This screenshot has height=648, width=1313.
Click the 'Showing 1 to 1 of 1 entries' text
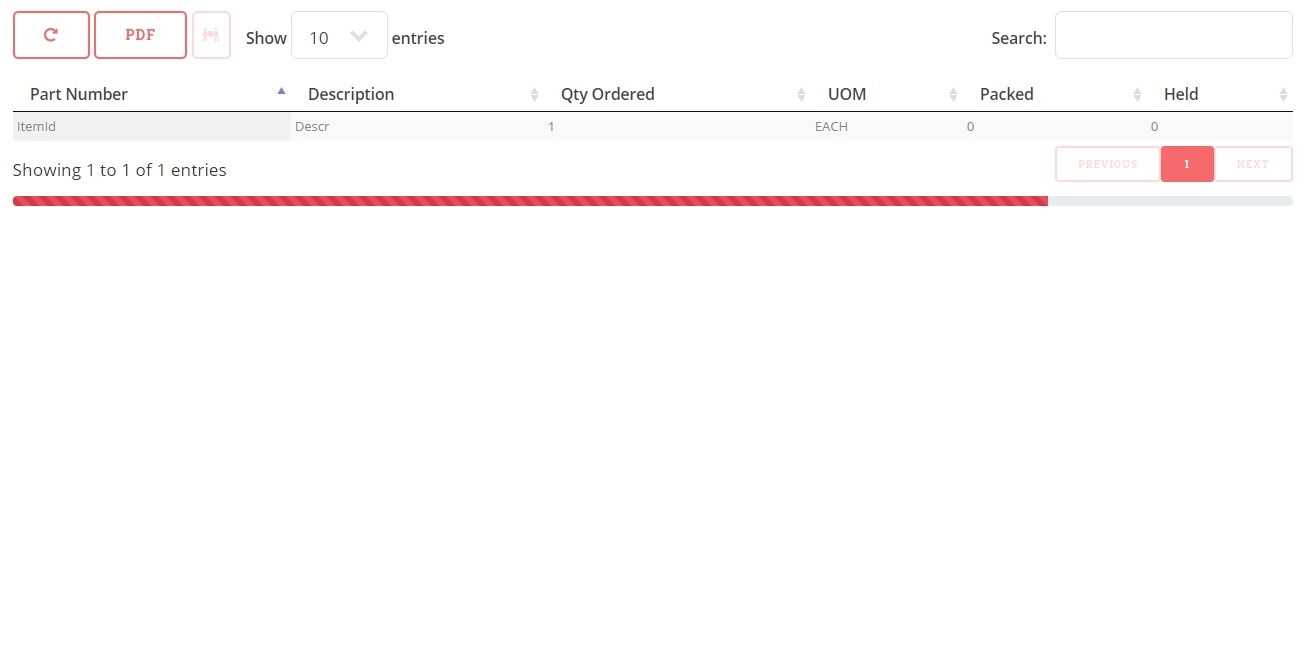click(120, 170)
